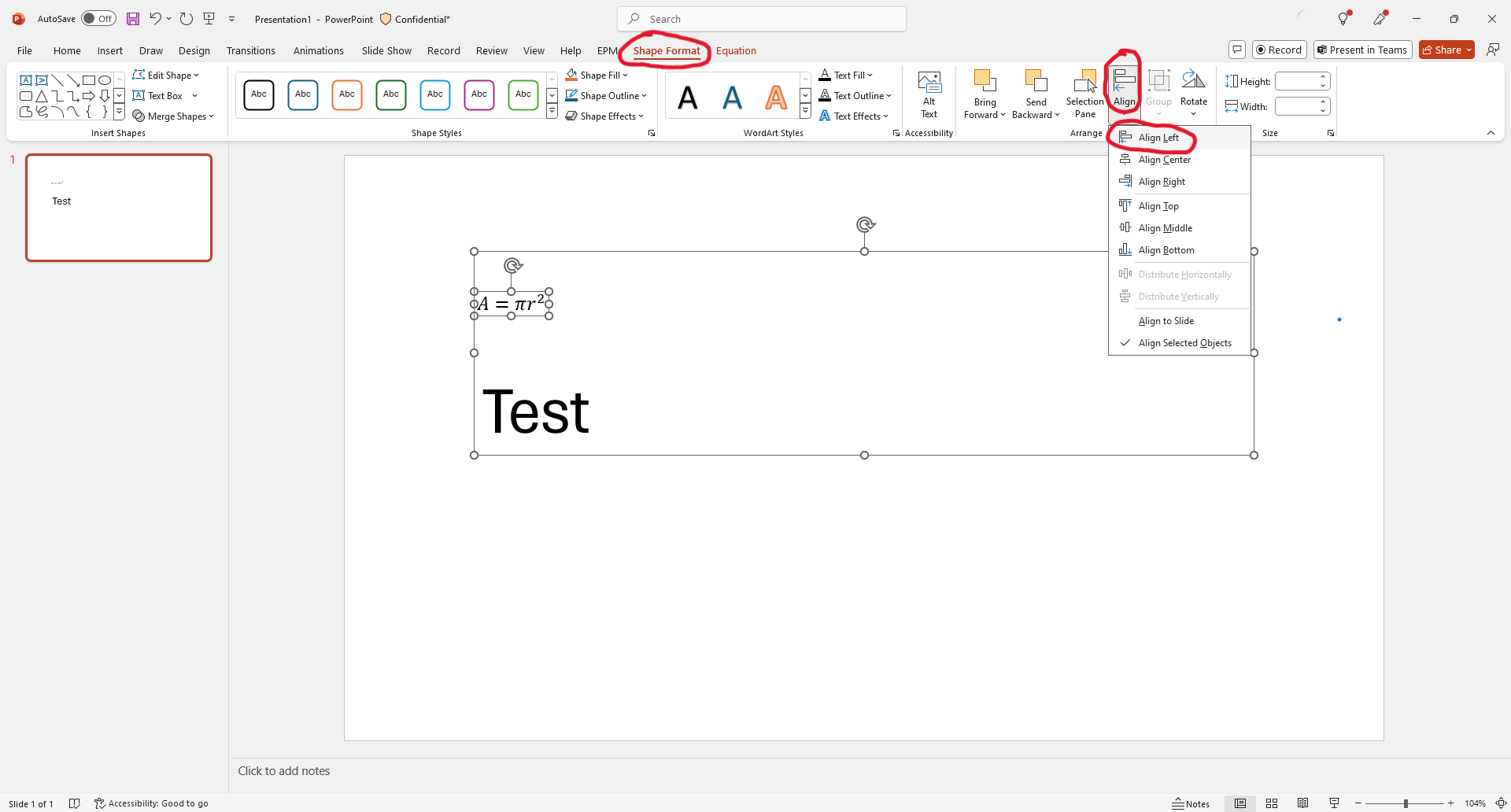Insert a Text Box
Image resolution: width=1511 pixels, height=812 pixels.
point(158,96)
